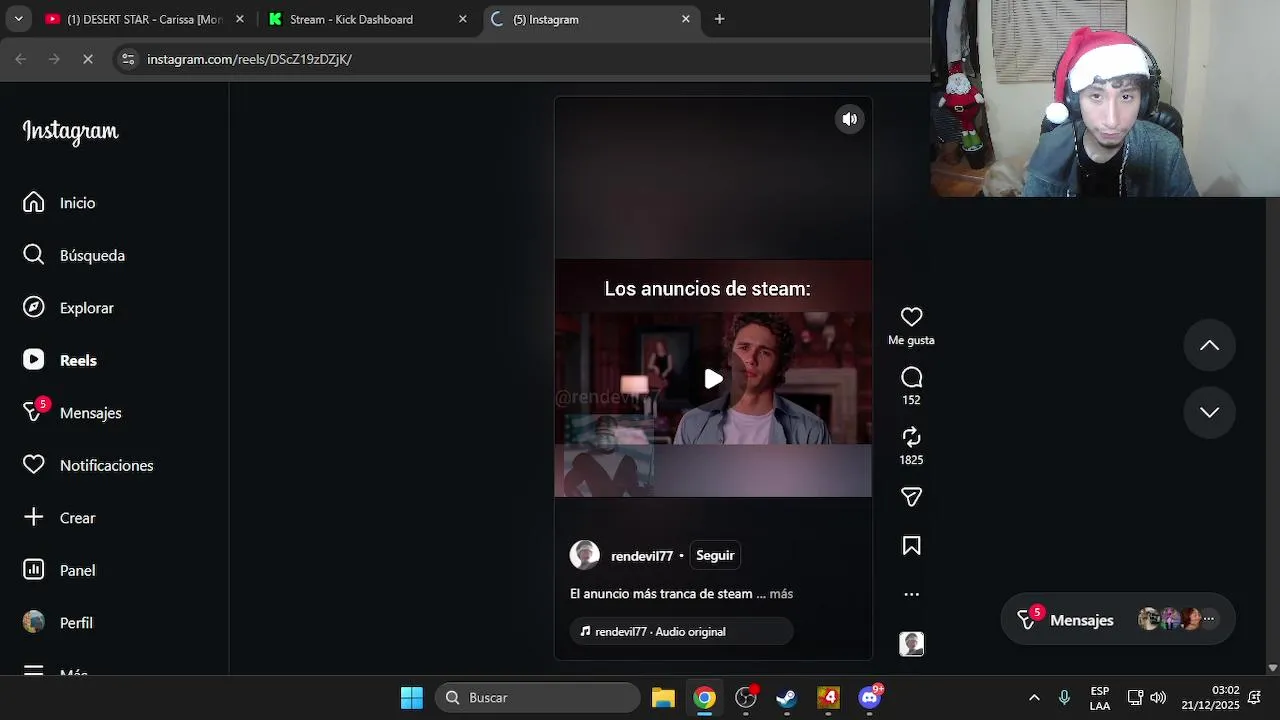
Task: Close the Instagram browser tab
Action: (685, 19)
